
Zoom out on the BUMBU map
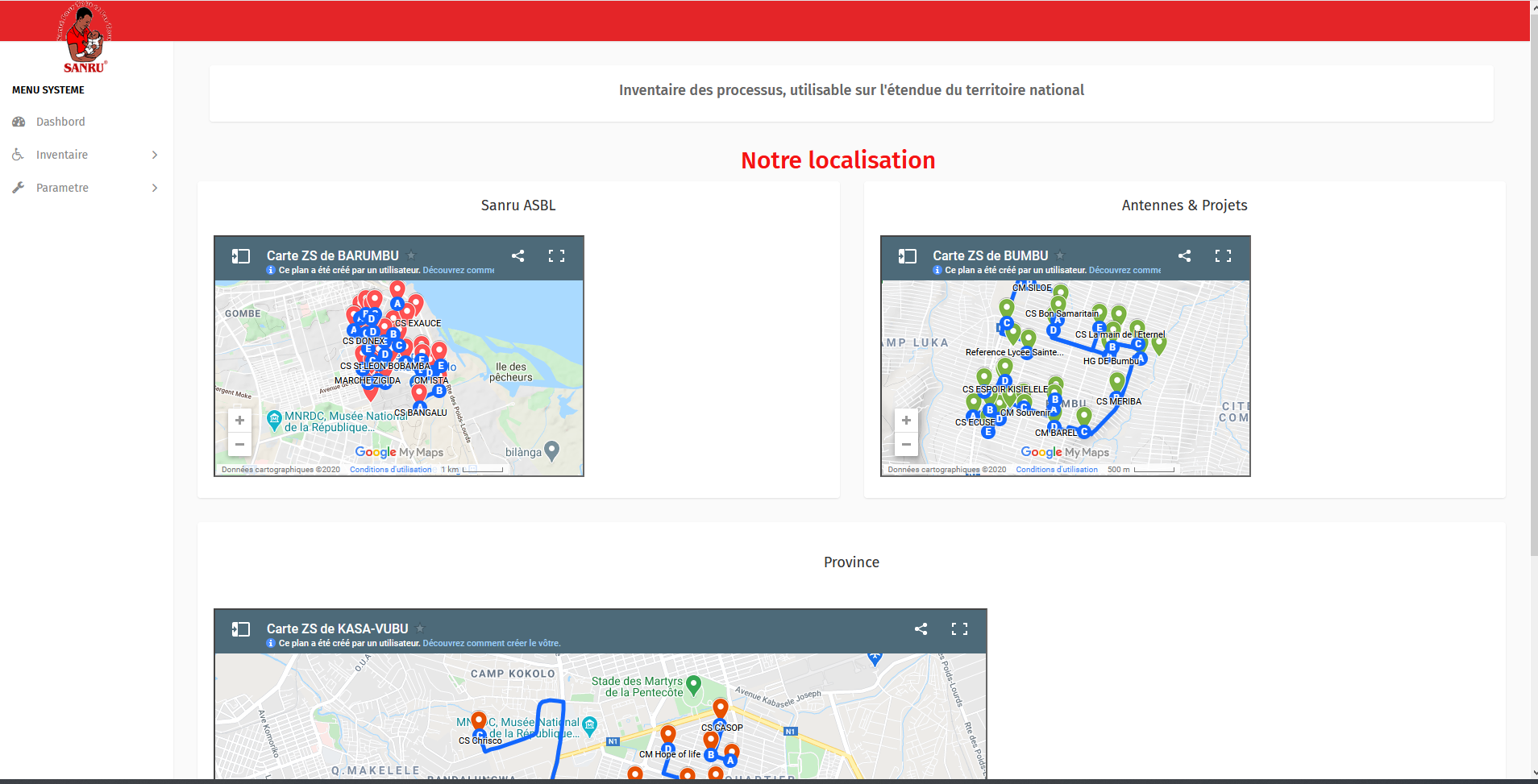click(906, 444)
